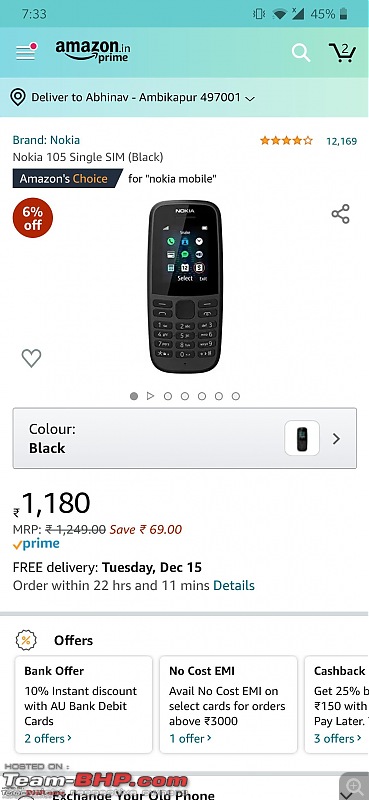This screenshot has width=369, height=800.
Task: Open the hamburger menu icon
Action: [x=26, y=52]
